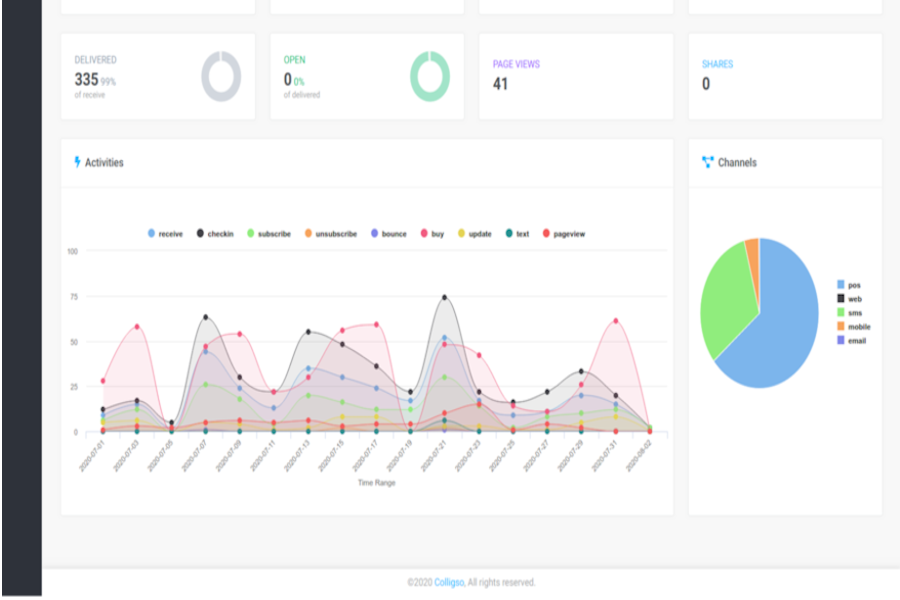
Task: Toggle the receive series in chart legend
Action: coord(165,234)
